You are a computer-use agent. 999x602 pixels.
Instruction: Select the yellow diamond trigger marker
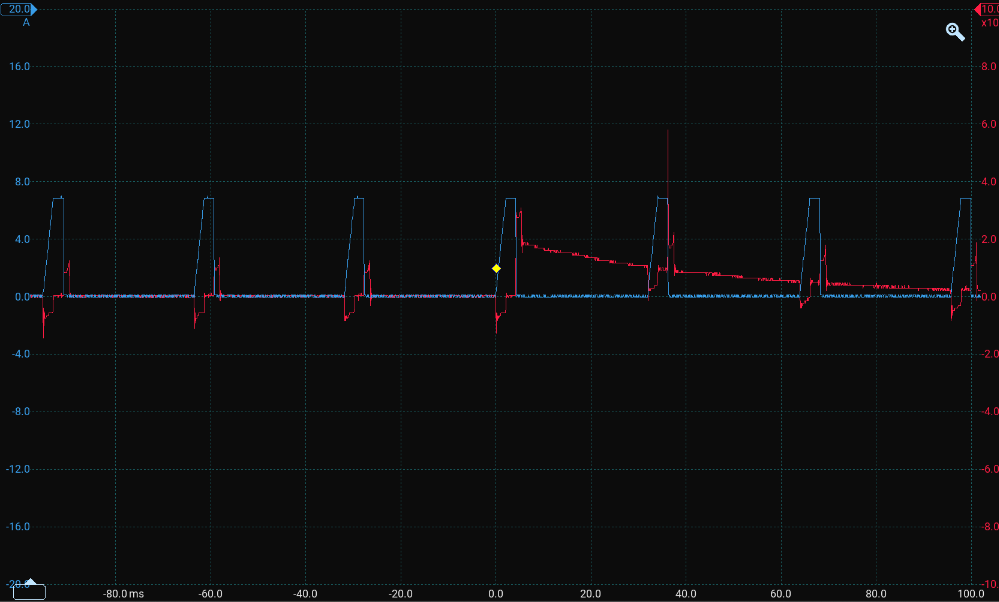tap(496, 268)
